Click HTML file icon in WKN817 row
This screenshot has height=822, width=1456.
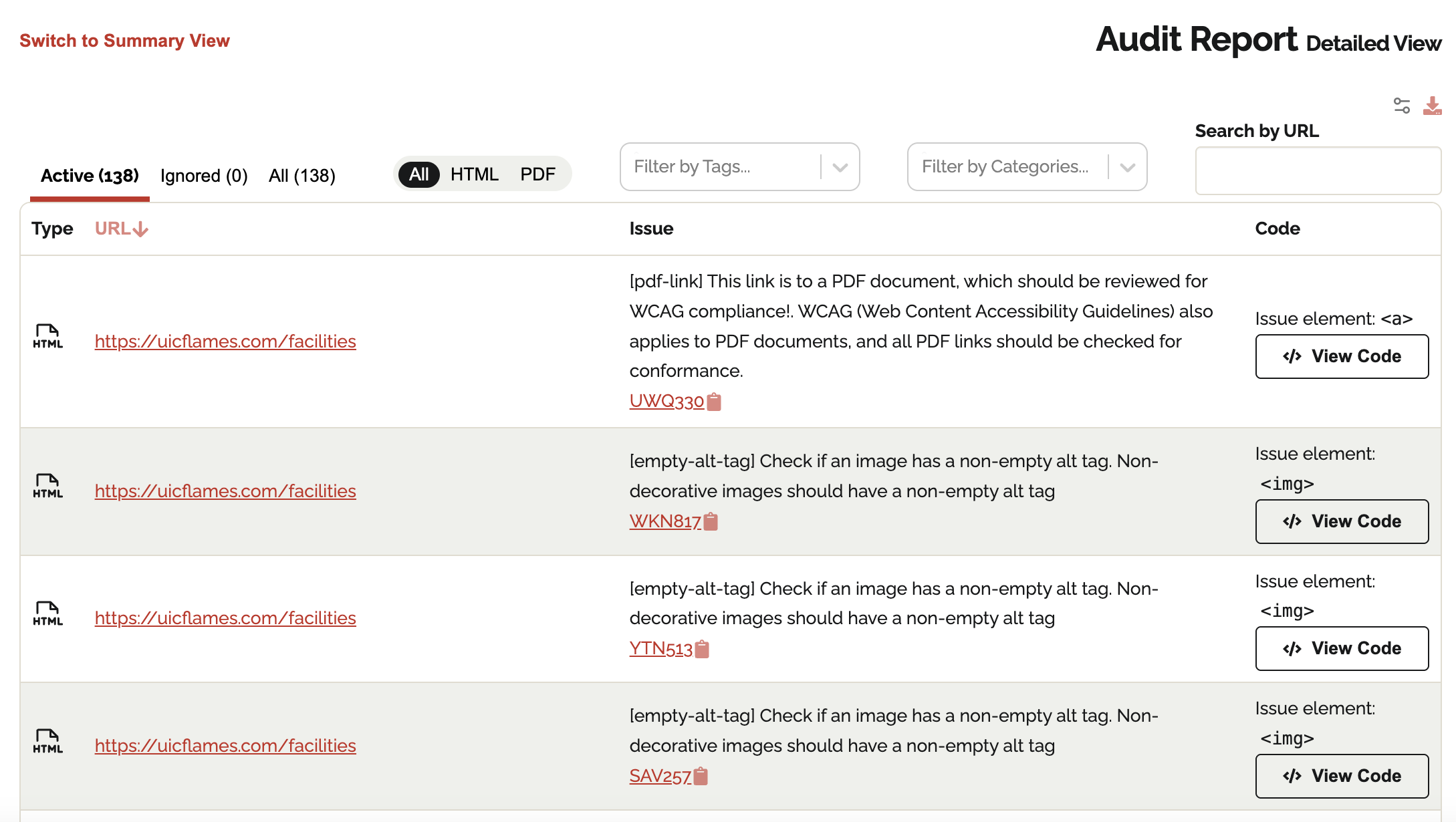[48, 486]
